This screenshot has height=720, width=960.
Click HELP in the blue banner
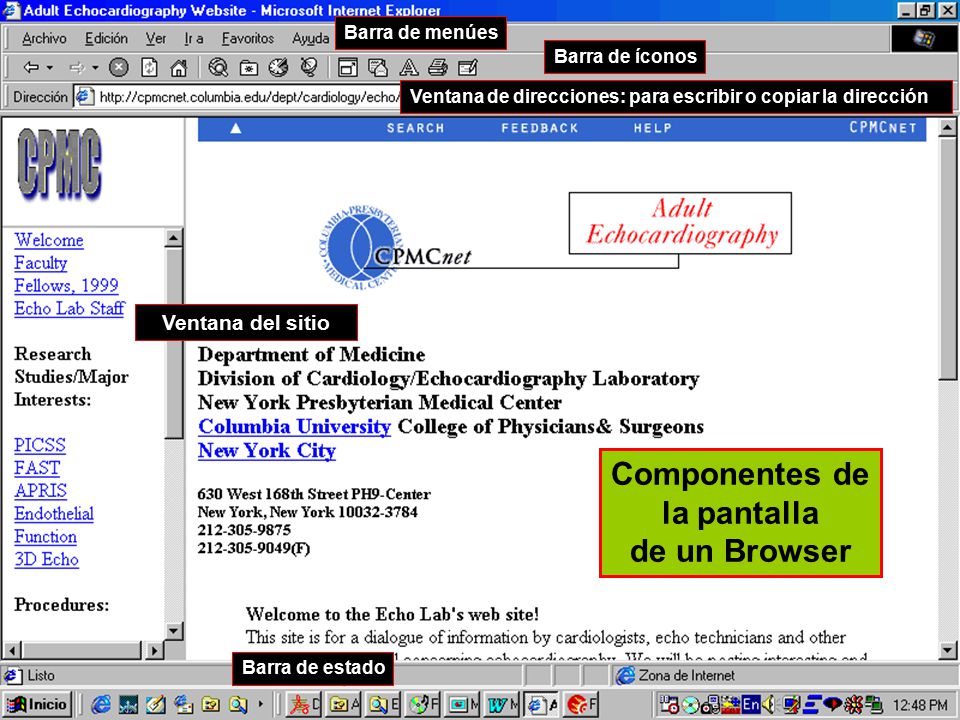(653, 129)
